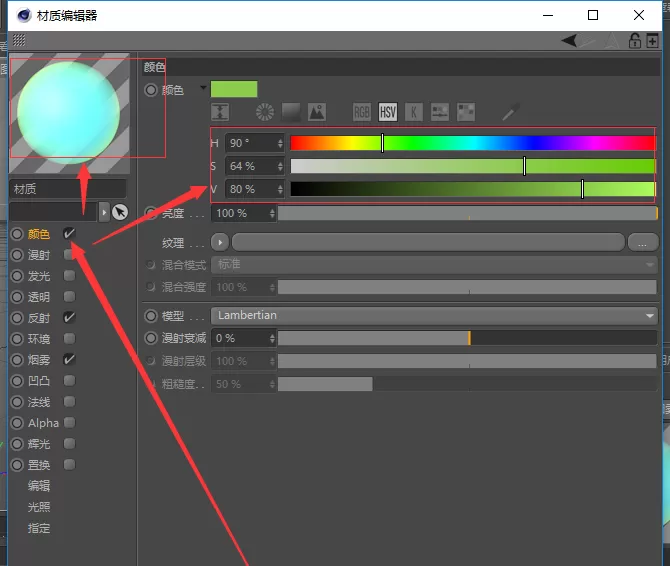Click the color wheel mode icon
The width and height of the screenshot is (670, 566).
click(265, 112)
